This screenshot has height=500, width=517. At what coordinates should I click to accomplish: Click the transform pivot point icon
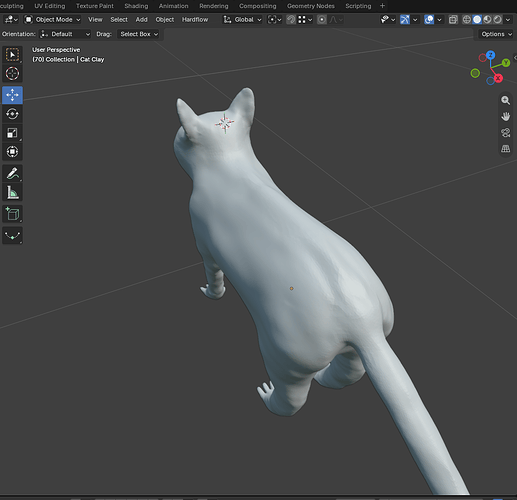[x=274, y=20]
